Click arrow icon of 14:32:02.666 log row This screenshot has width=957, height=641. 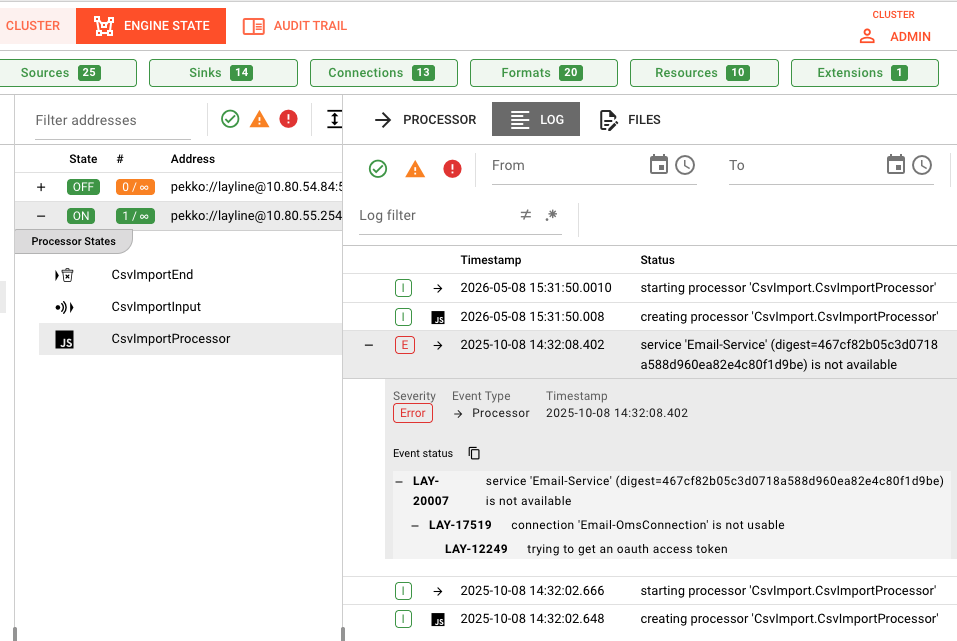pyautogui.click(x=438, y=591)
